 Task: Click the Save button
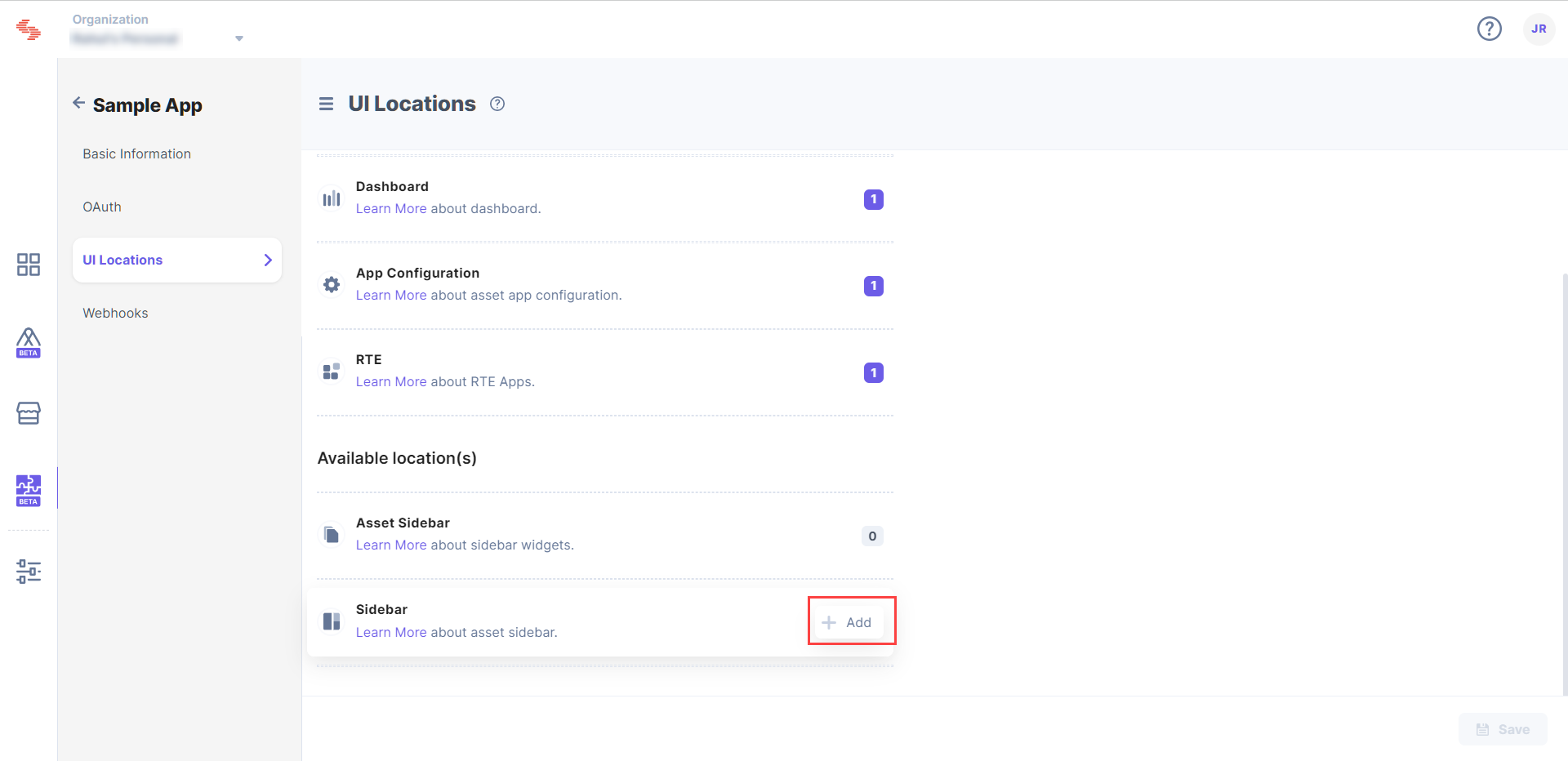pos(1503,729)
